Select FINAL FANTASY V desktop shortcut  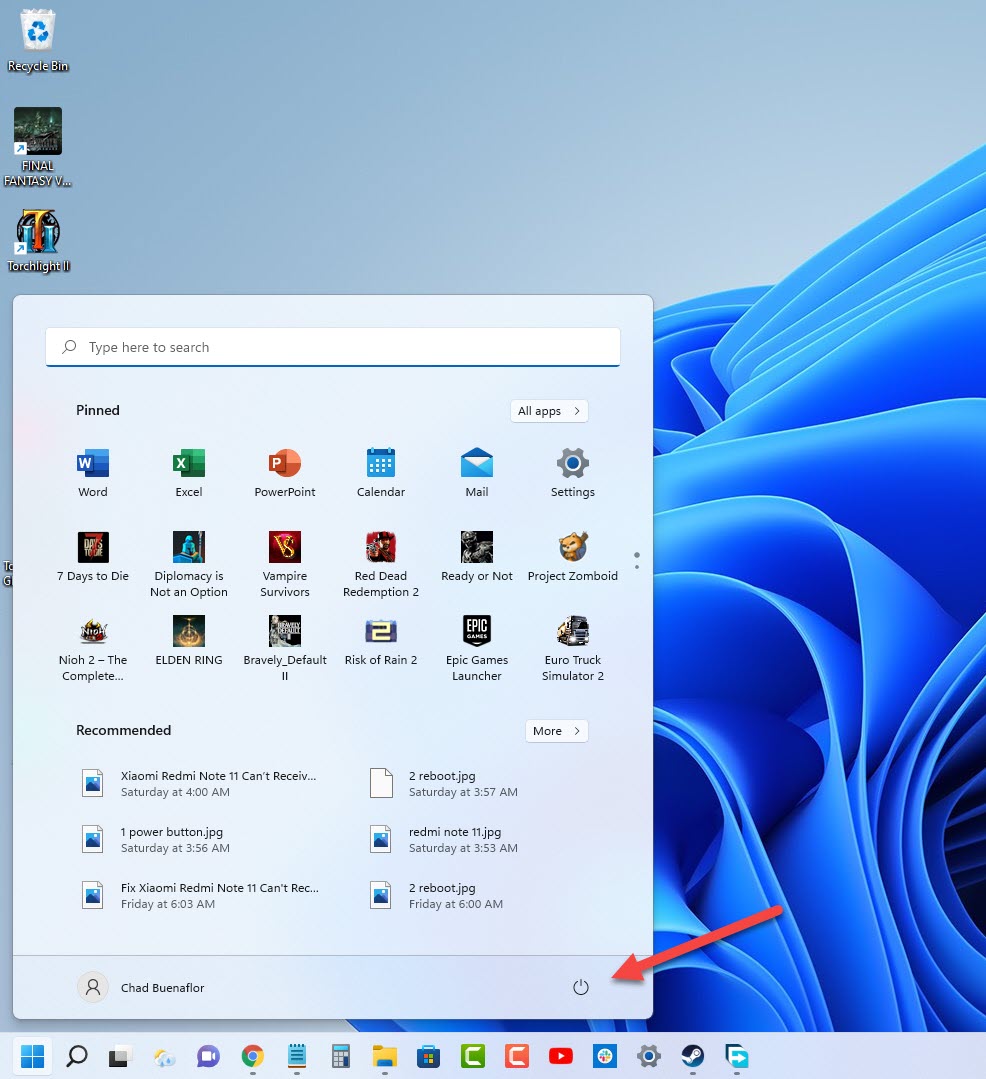tap(38, 147)
